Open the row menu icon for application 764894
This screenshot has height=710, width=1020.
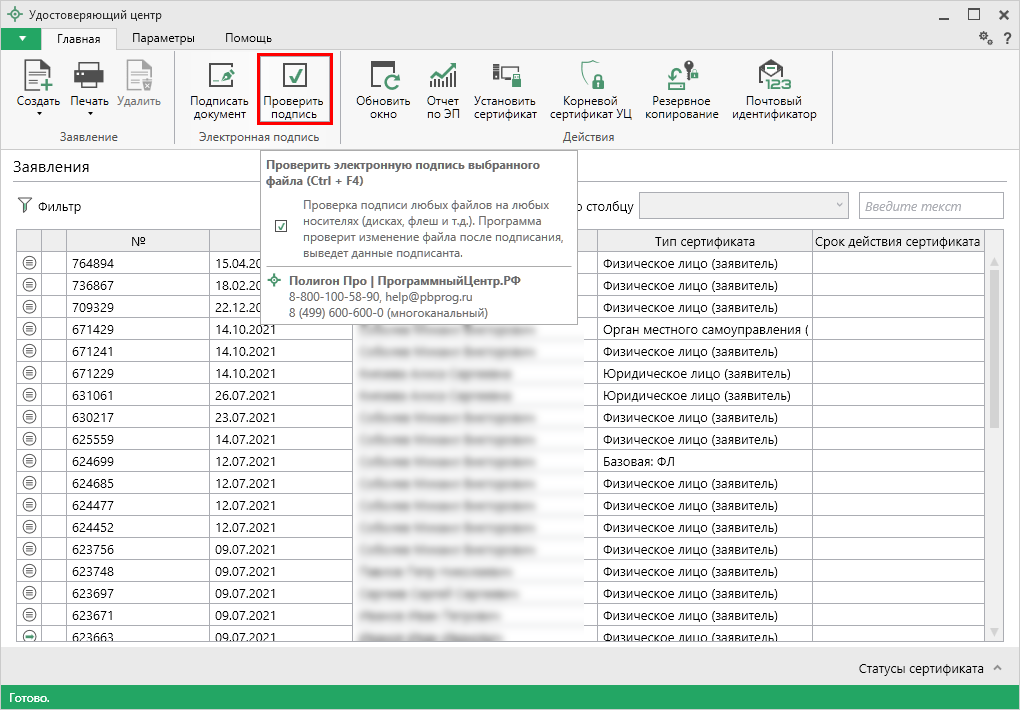pos(29,263)
